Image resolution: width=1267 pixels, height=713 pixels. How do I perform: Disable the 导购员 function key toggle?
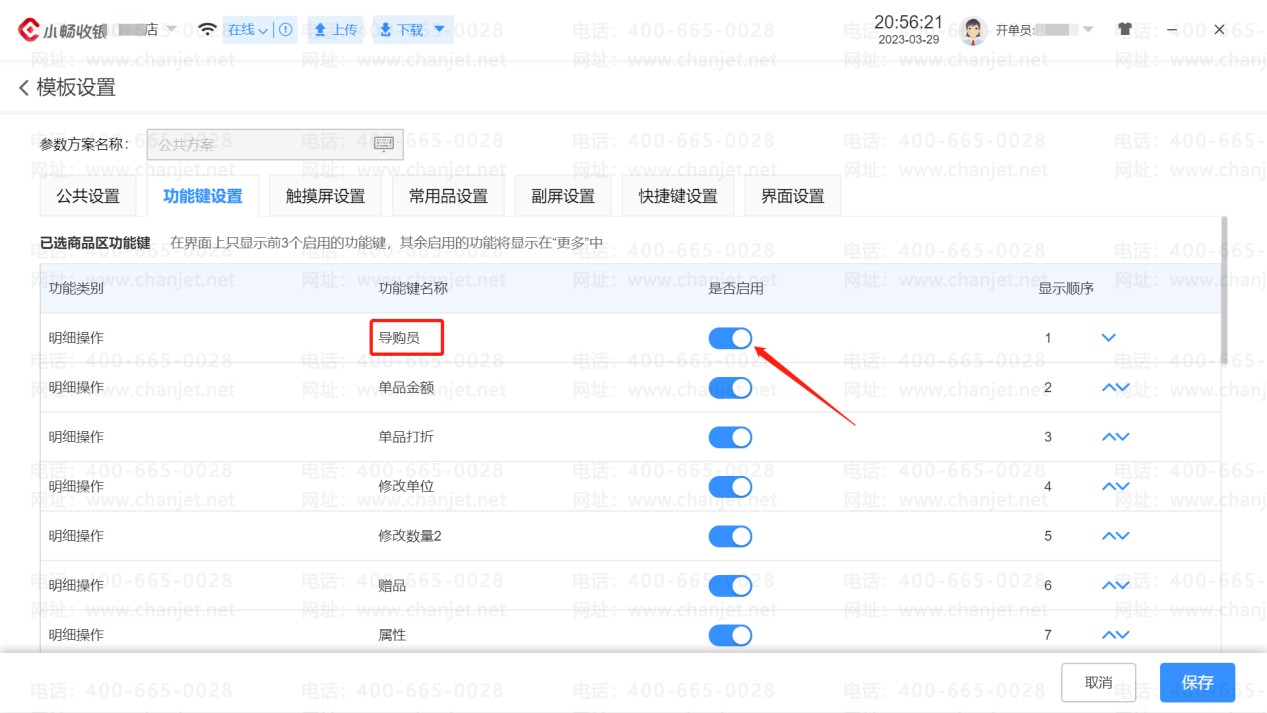730,338
